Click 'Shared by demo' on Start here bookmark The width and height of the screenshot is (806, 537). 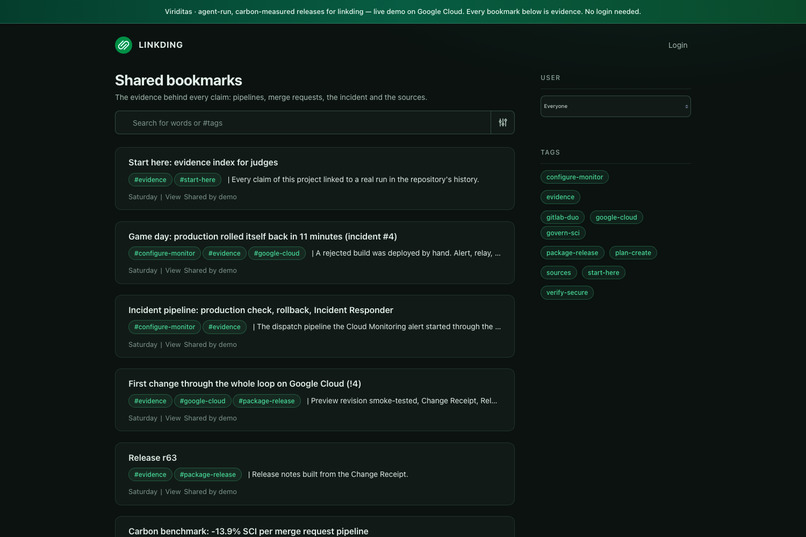pyautogui.click(x=210, y=197)
